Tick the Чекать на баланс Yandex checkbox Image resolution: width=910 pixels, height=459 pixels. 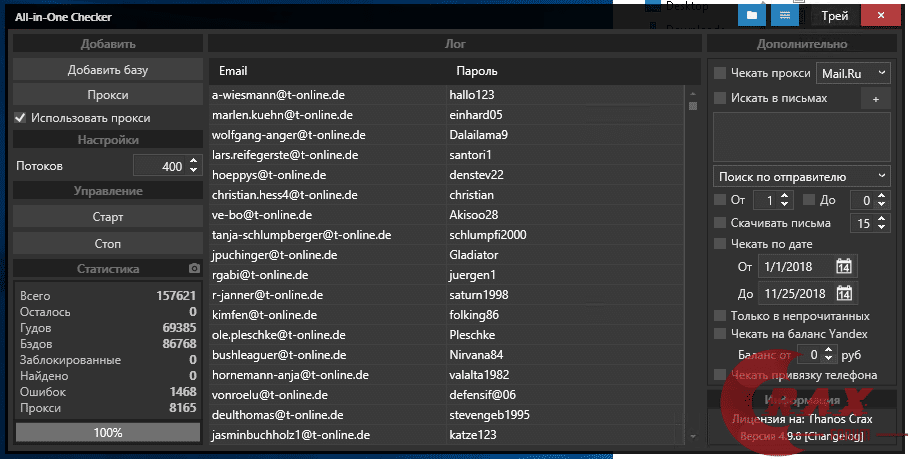[x=720, y=334]
